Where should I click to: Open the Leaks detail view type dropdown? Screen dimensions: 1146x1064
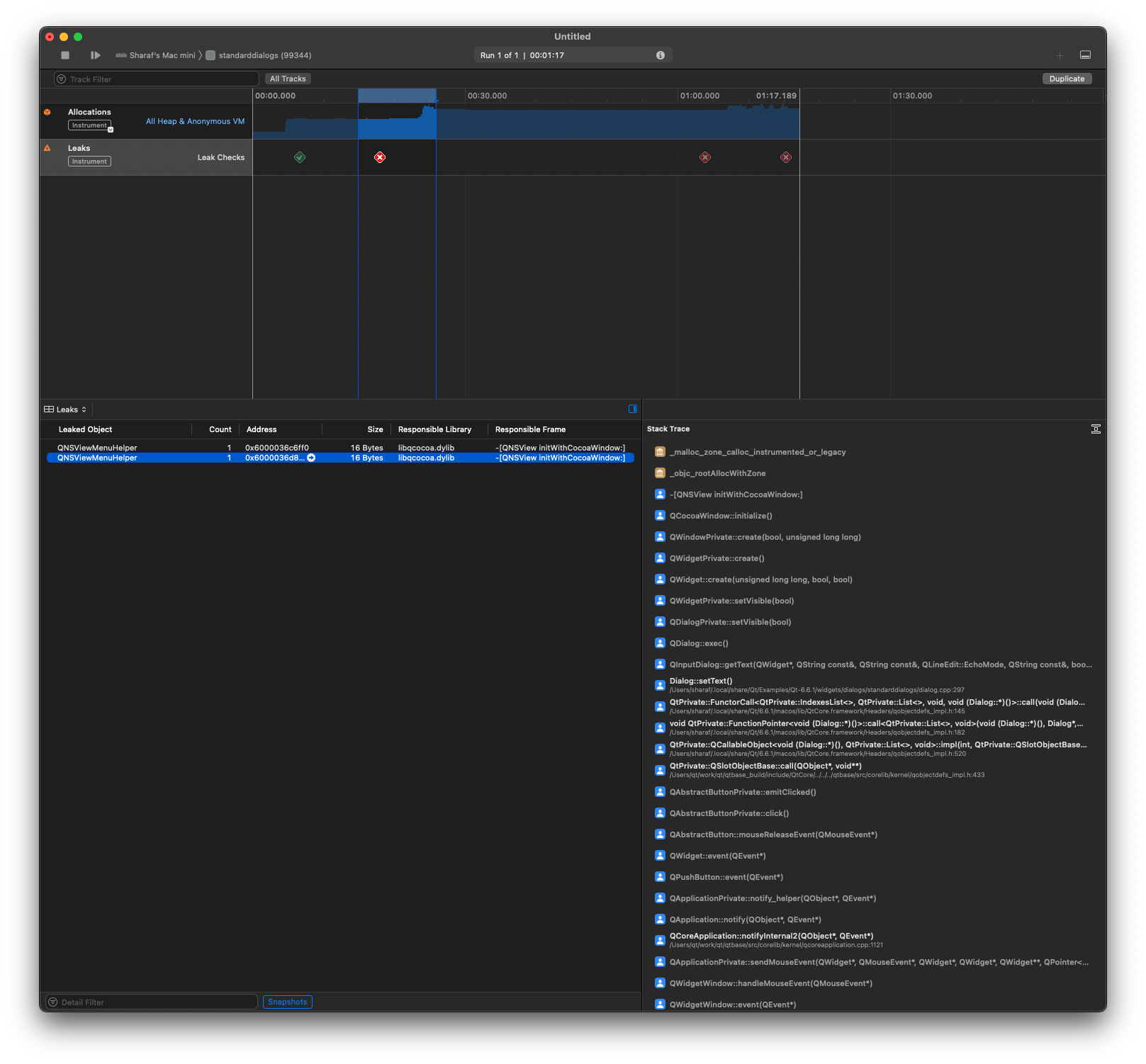click(x=65, y=409)
